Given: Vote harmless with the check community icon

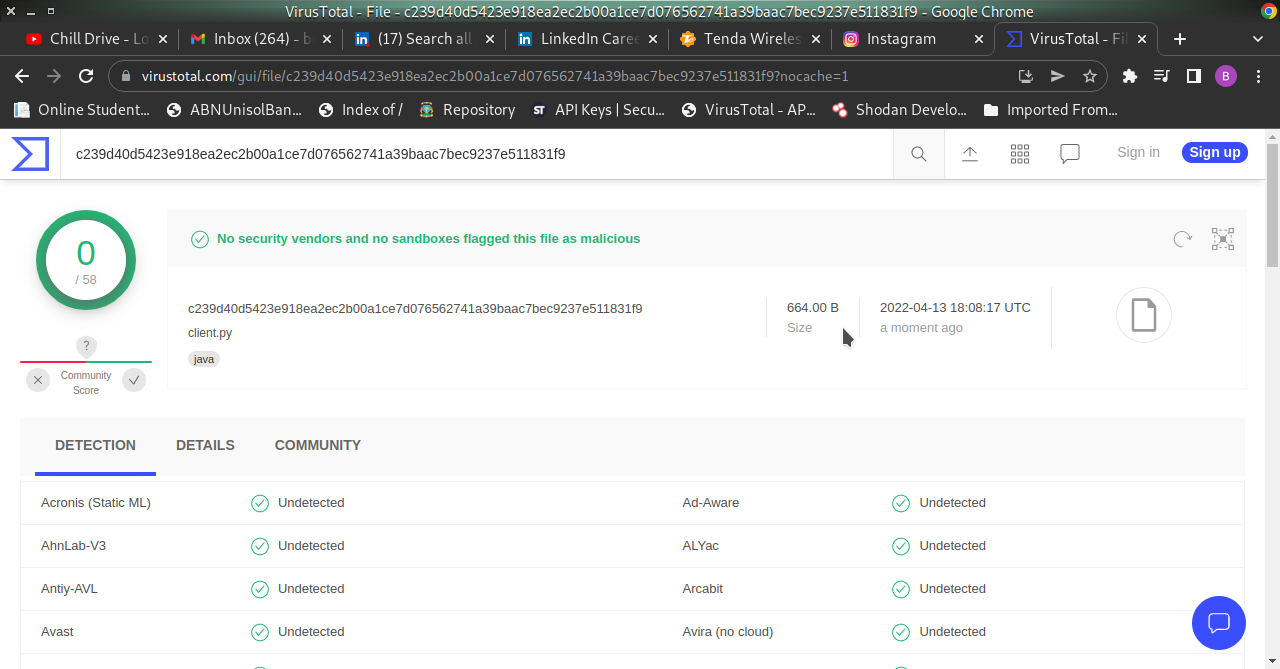Looking at the screenshot, I should (134, 380).
